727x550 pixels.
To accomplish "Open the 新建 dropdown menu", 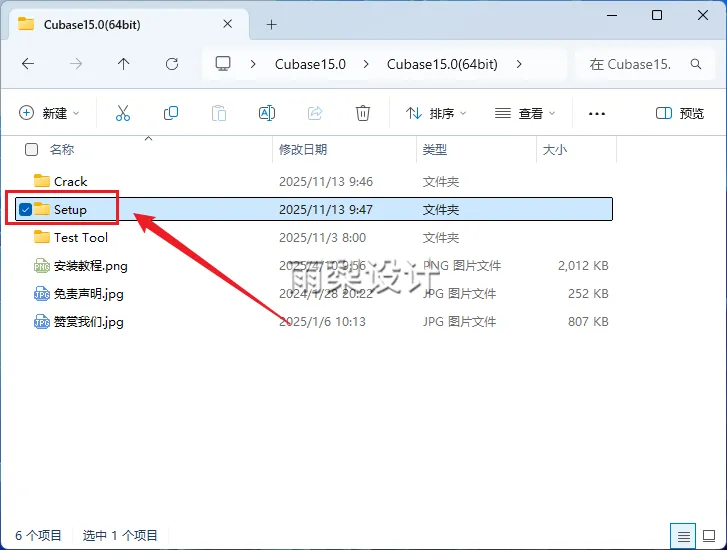I will coord(49,113).
